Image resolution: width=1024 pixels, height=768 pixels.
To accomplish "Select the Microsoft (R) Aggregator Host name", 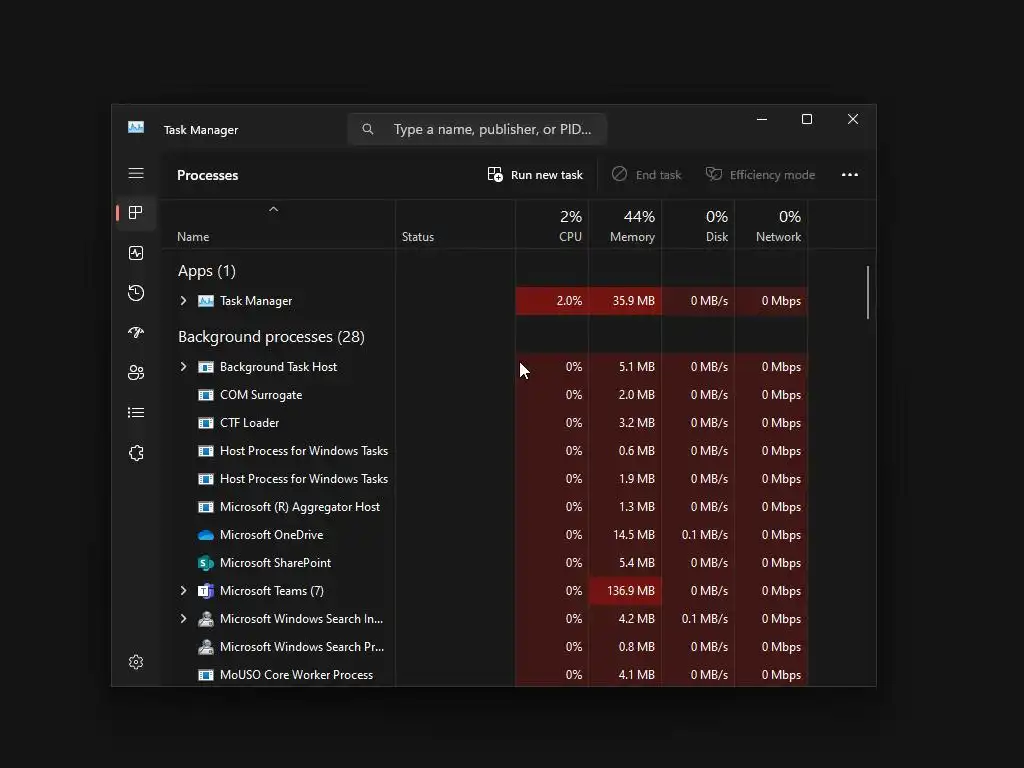I will 300,507.
